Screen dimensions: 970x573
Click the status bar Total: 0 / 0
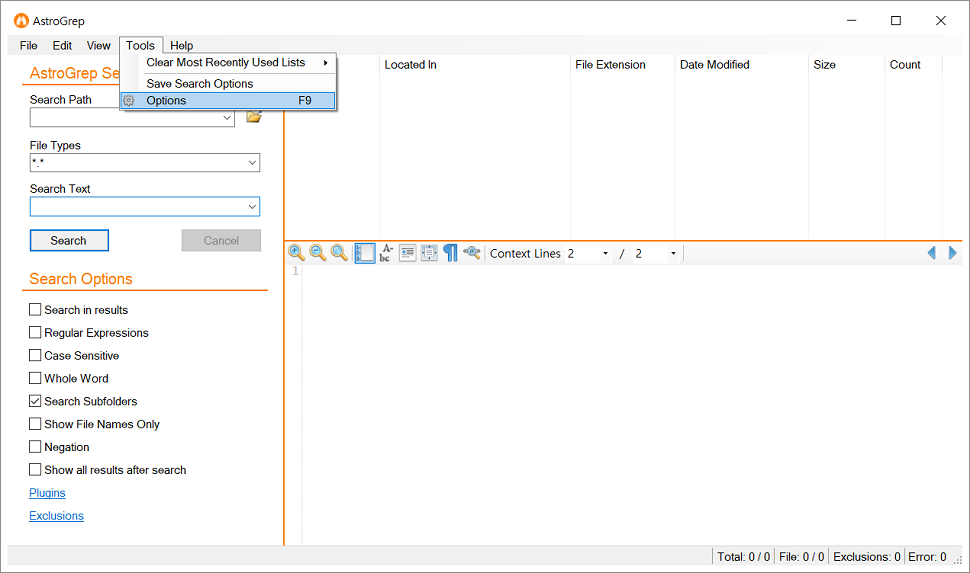click(743, 557)
